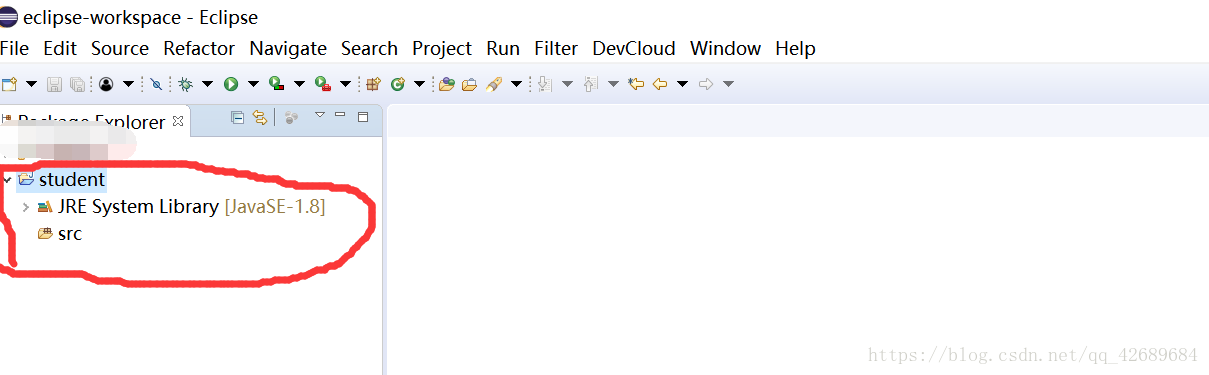Click the Open Type icon
This screenshot has width=1209, height=375.
pos(447,84)
